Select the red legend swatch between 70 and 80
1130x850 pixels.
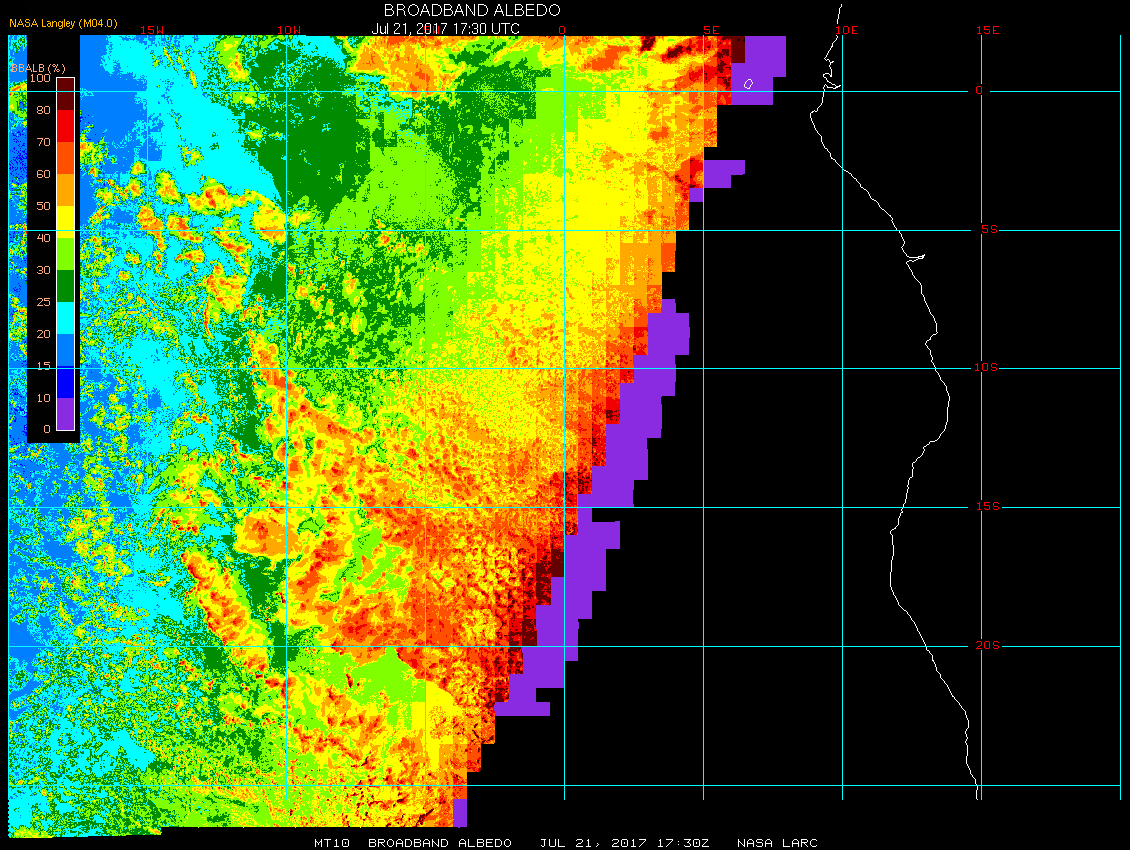[x=66, y=125]
